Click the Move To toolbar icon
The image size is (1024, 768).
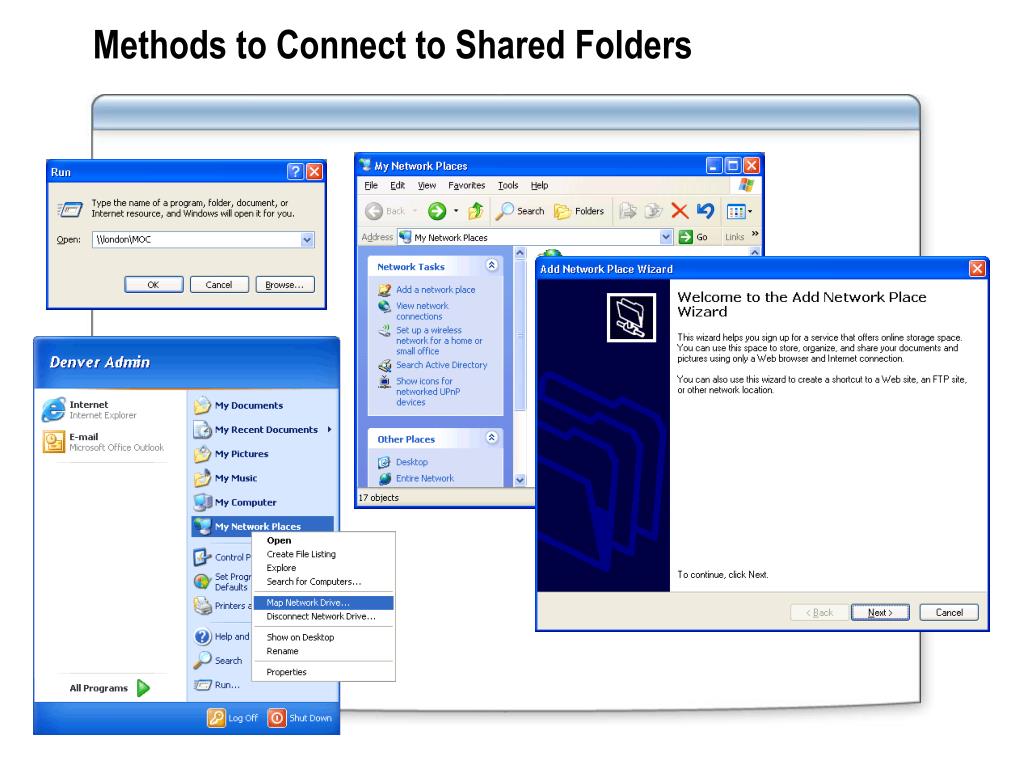tap(628, 210)
